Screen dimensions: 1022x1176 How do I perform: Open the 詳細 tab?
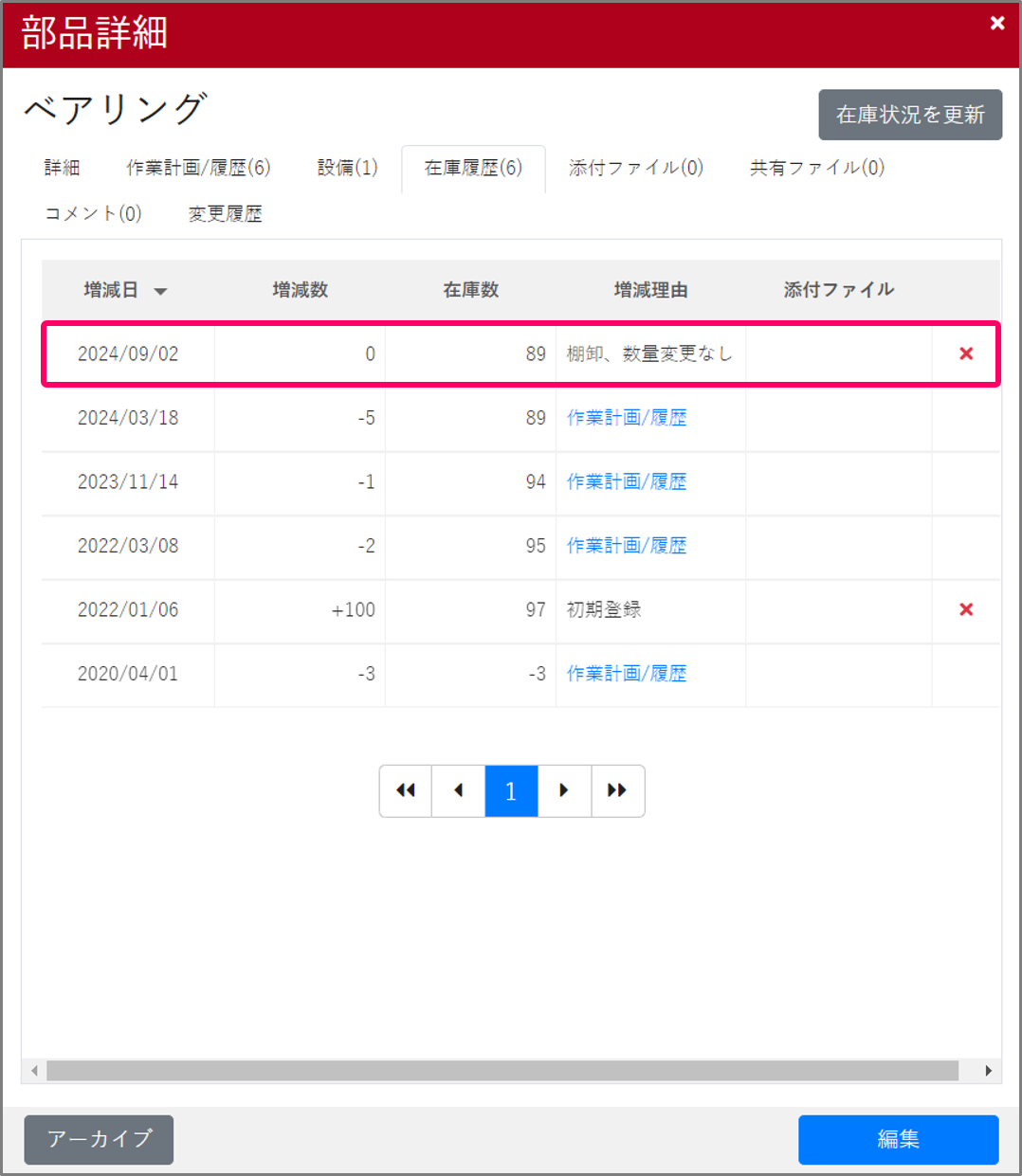[x=63, y=168]
